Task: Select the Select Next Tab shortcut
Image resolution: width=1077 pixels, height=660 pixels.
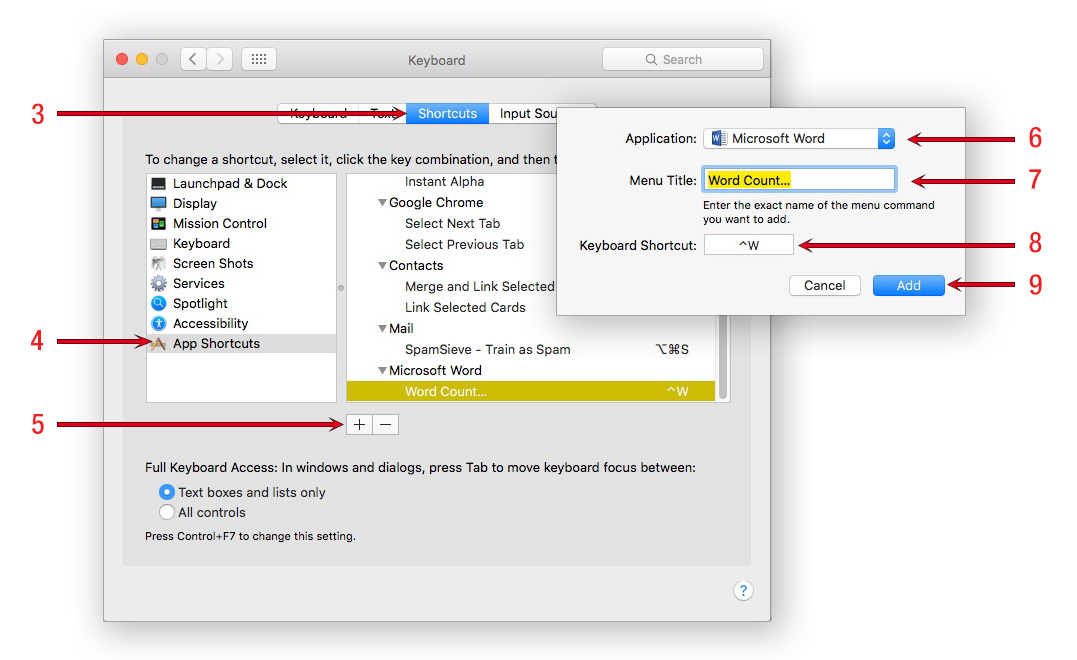Action: coord(452,223)
